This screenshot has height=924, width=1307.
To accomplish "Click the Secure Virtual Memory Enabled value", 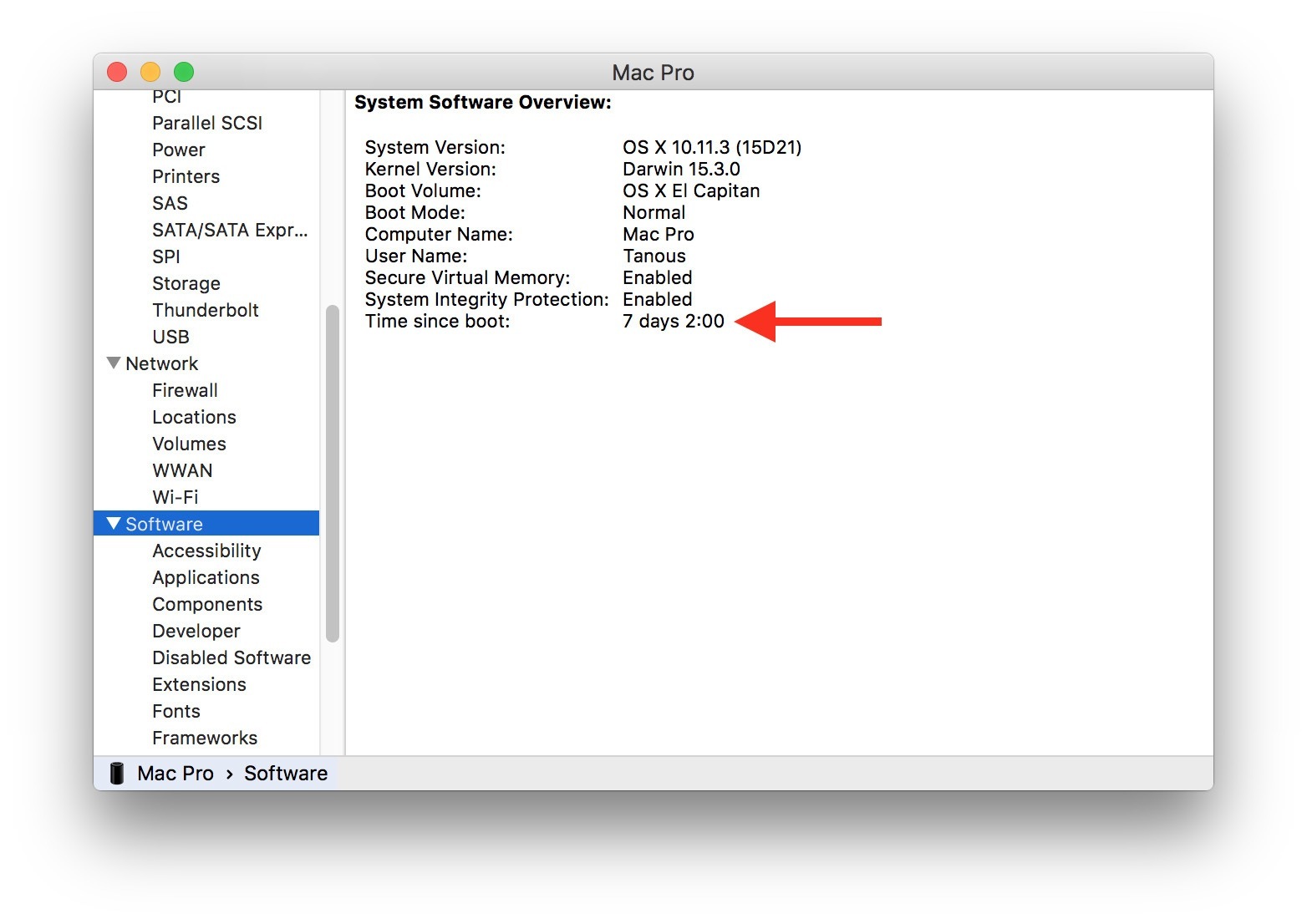I will (658, 277).
